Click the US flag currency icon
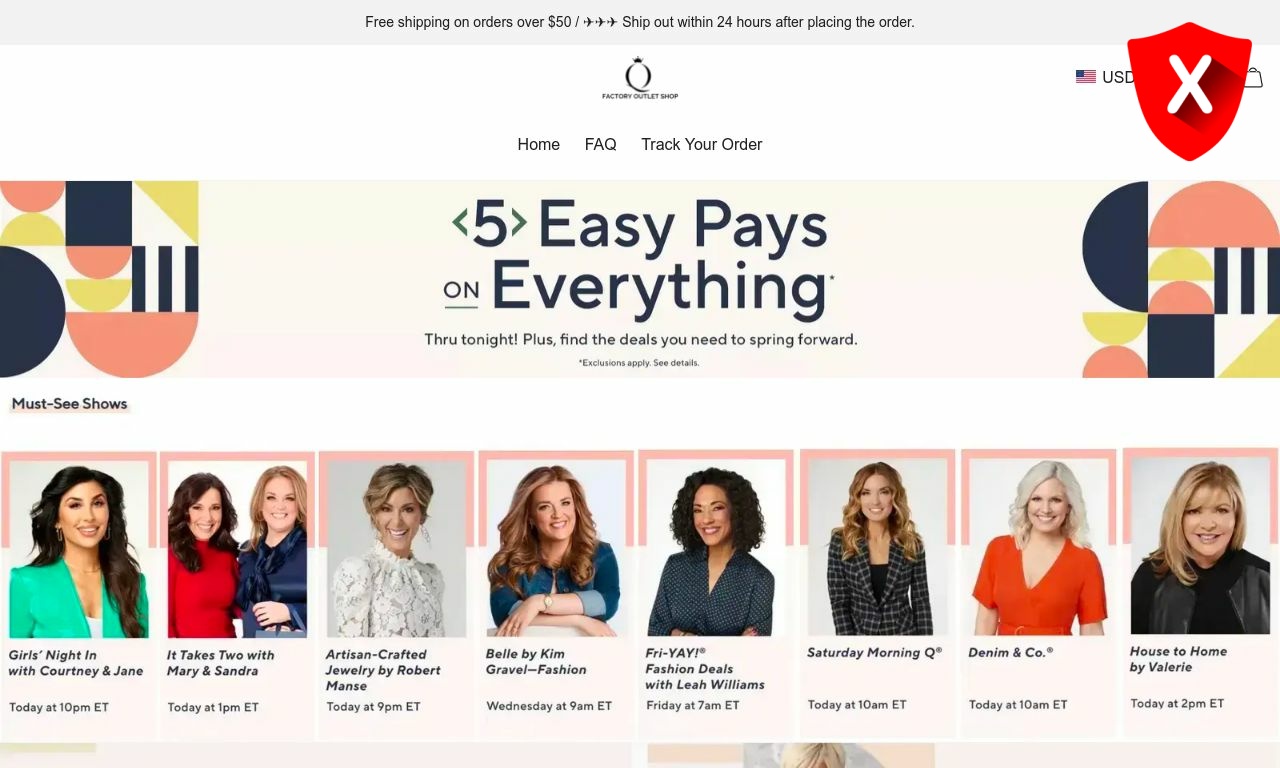Screen dimensions: 1280x768 coord(1086,77)
